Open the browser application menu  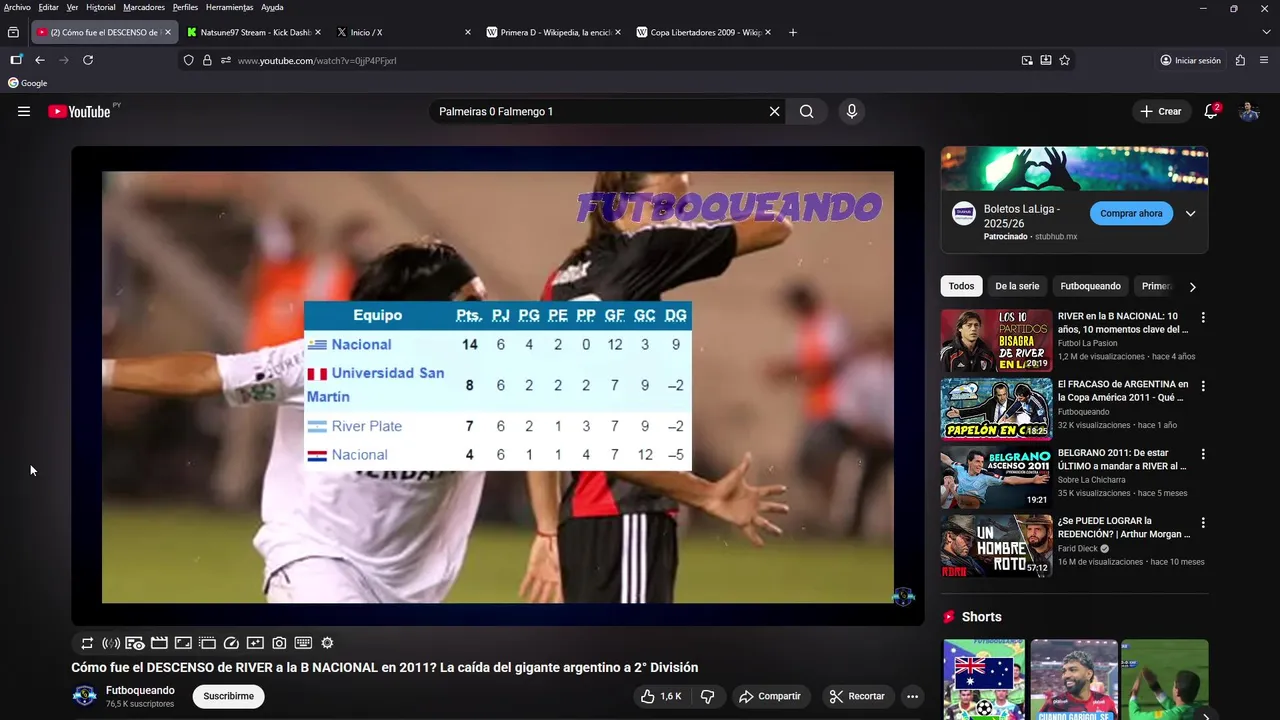click(x=1264, y=60)
